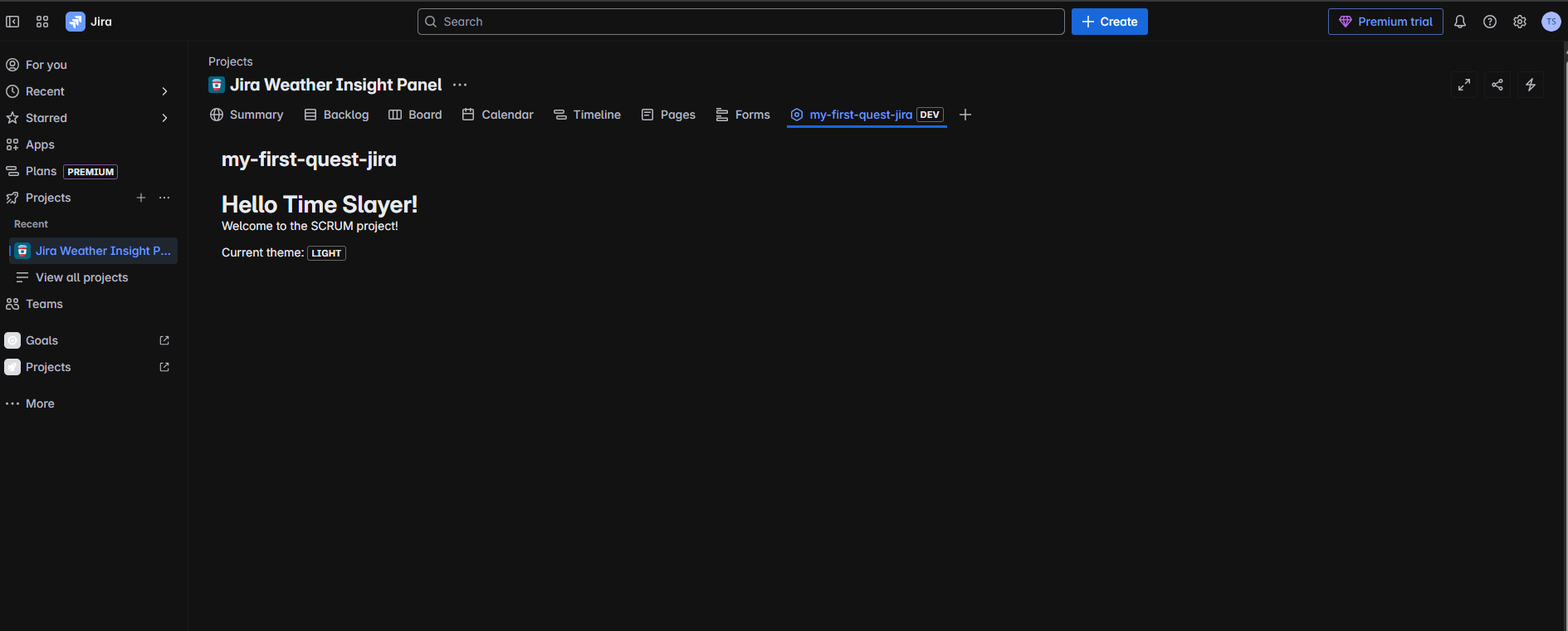This screenshot has width=1568, height=631.
Task: Click the Hello Time Slayer! heading
Action: click(320, 204)
